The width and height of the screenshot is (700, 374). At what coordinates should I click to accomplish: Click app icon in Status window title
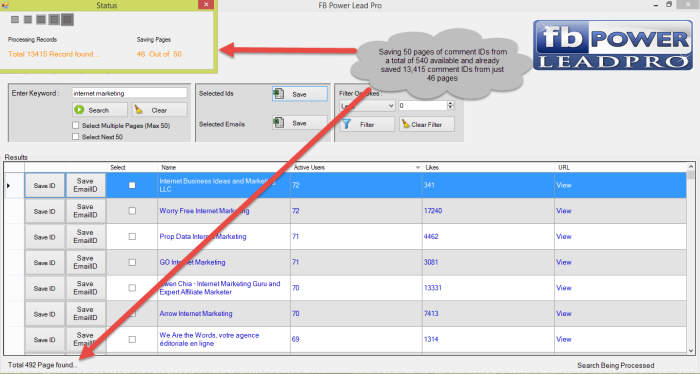(5, 5)
